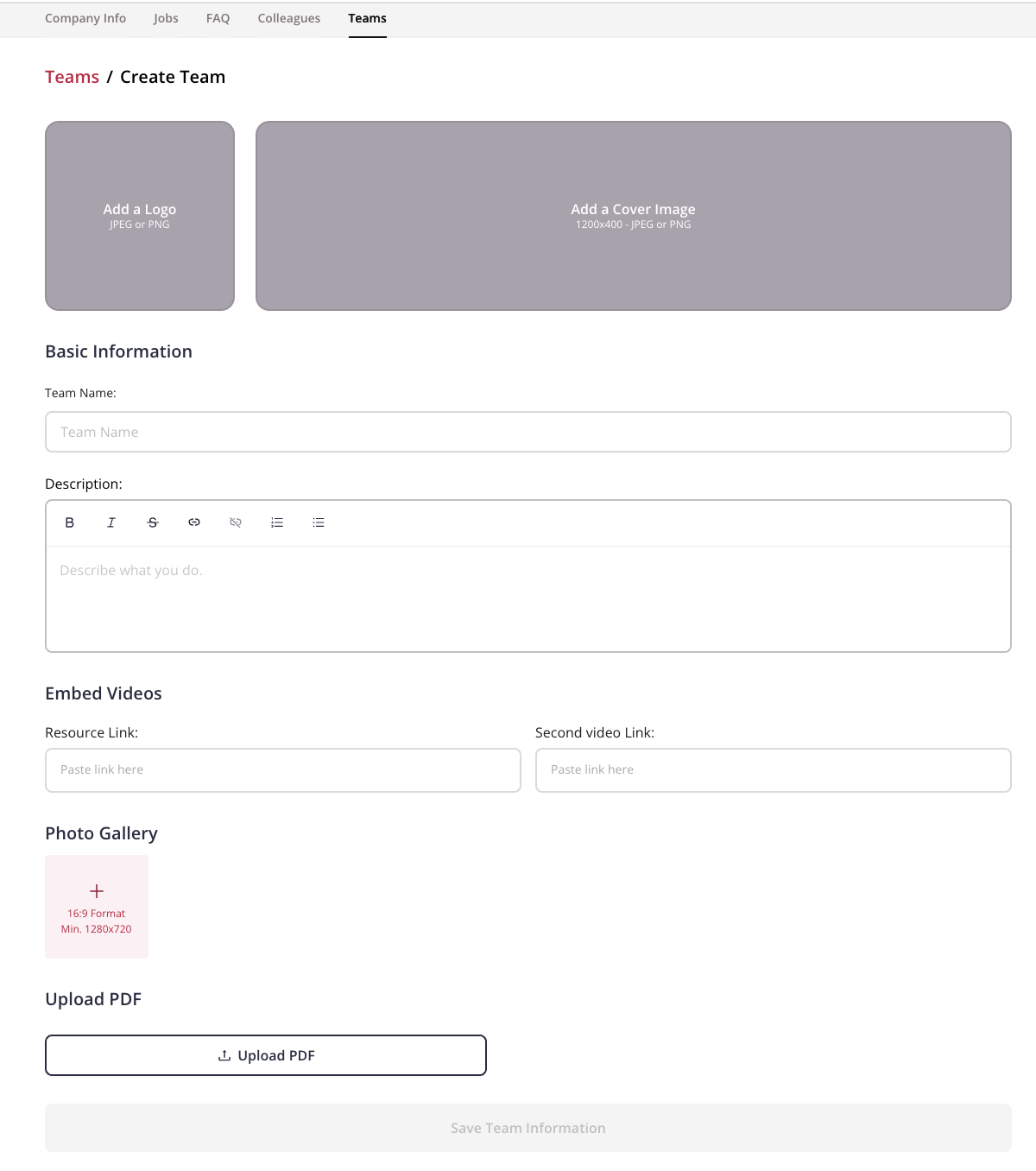Select the Add a Logo upload area
Viewport: 1036px width, 1171px height.
pos(140,216)
